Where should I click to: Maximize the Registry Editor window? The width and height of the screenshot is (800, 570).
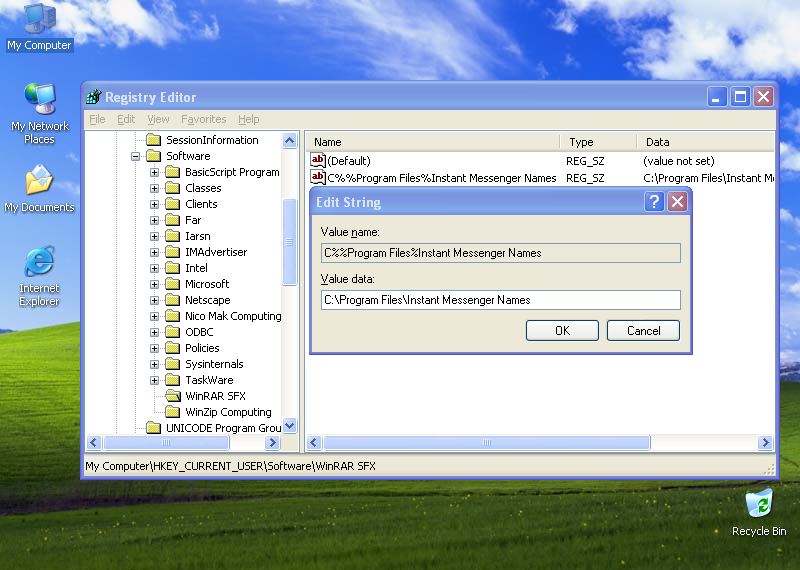(x=740, y=96)
